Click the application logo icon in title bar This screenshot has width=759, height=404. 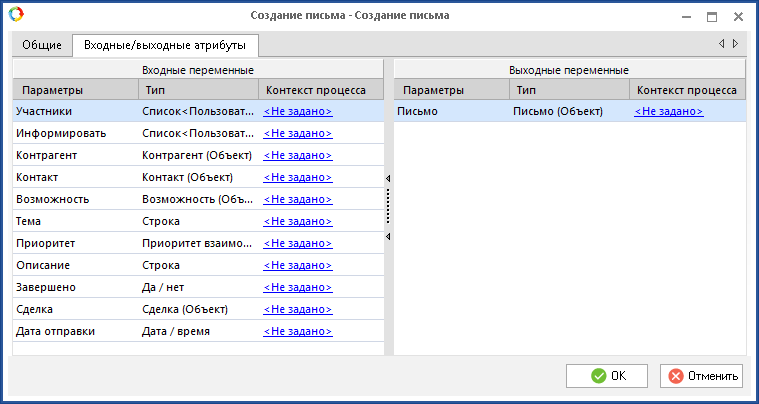14,15
